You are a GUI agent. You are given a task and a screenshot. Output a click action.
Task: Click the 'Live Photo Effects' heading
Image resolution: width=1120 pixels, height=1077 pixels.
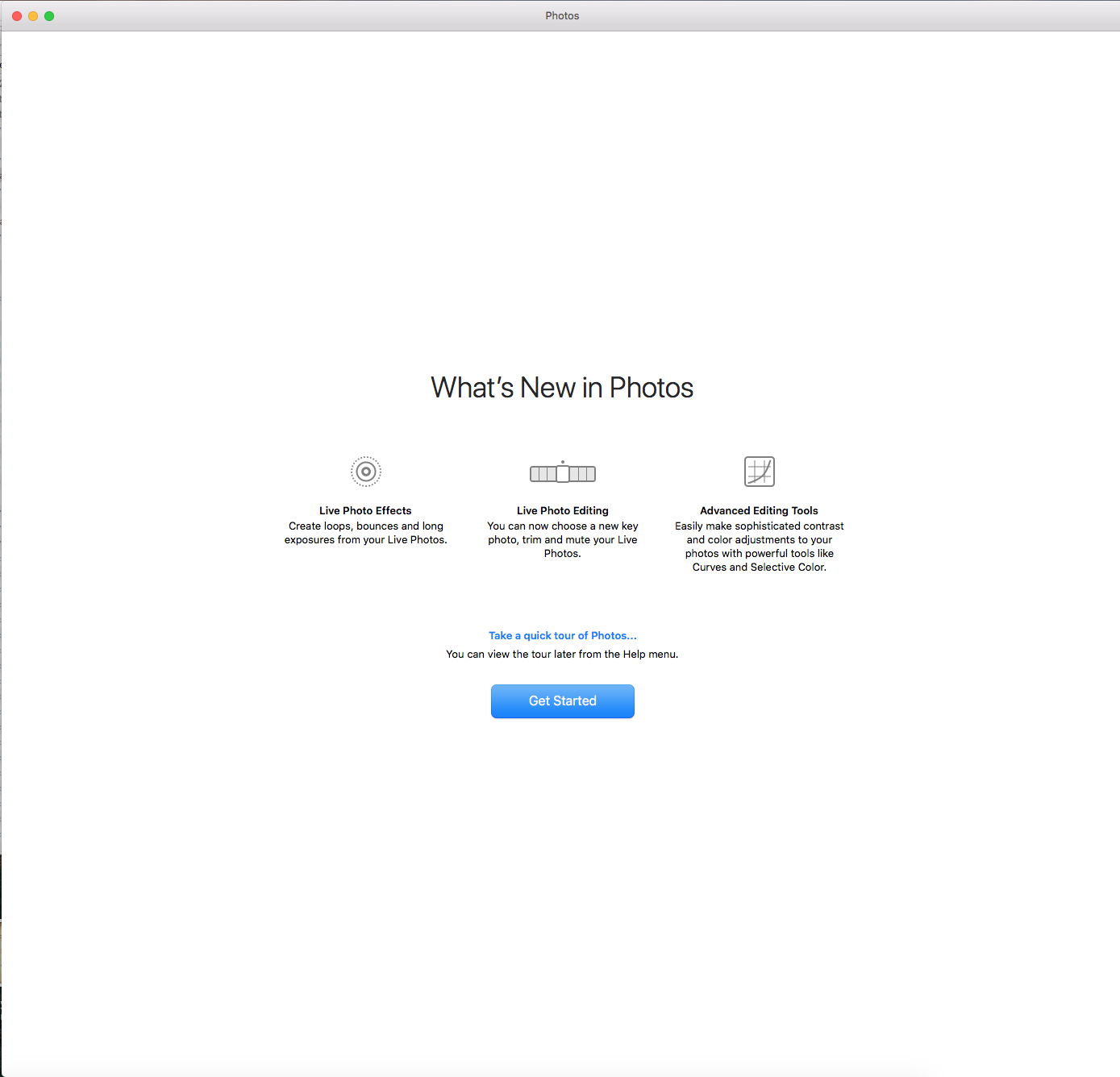pyautogui.click(x=365, y=510)
